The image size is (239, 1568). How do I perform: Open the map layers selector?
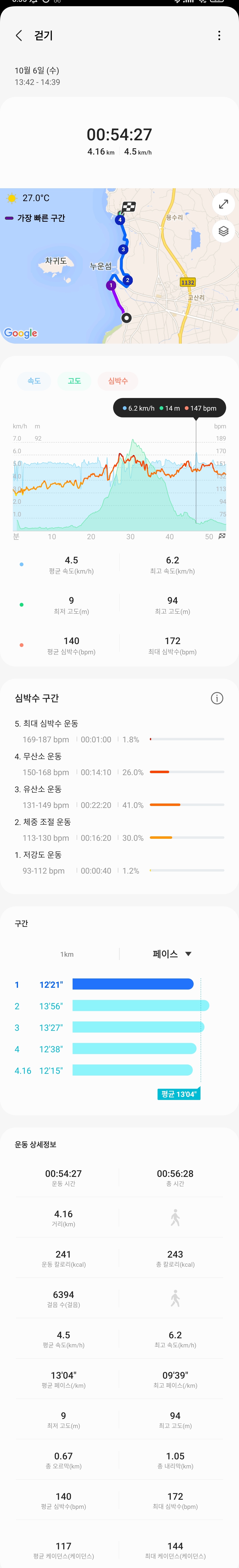click(x=223, y=231)
